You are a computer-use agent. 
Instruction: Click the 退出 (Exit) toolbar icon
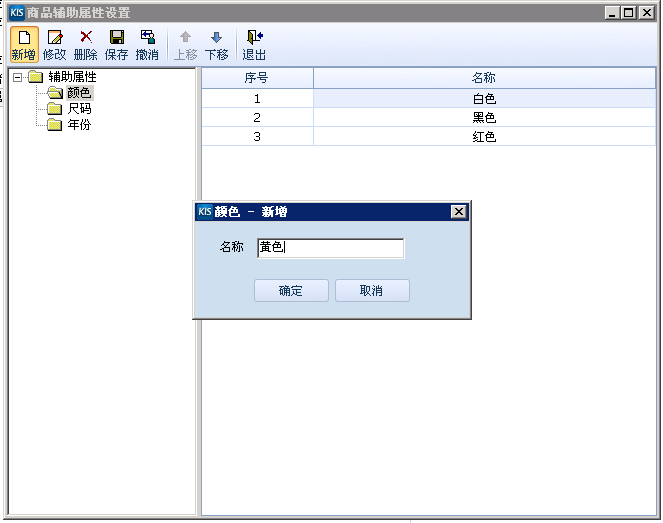254,37
